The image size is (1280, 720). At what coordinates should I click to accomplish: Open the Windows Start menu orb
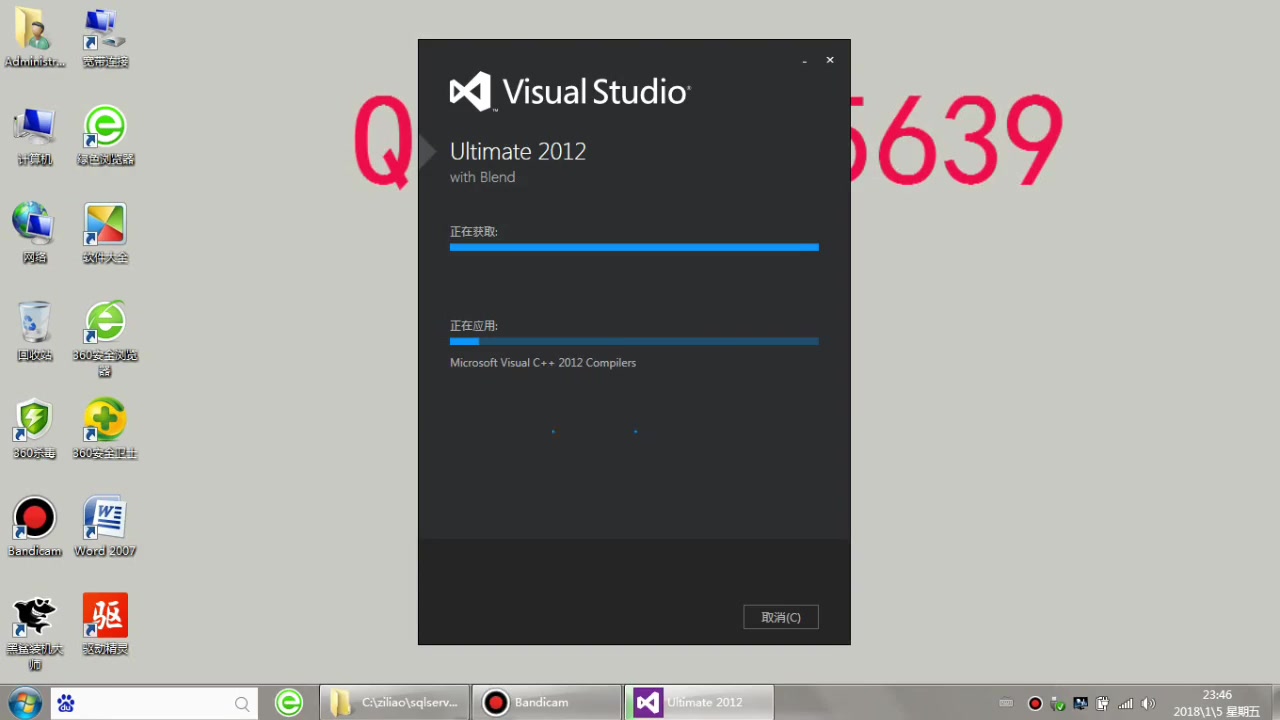24,702
